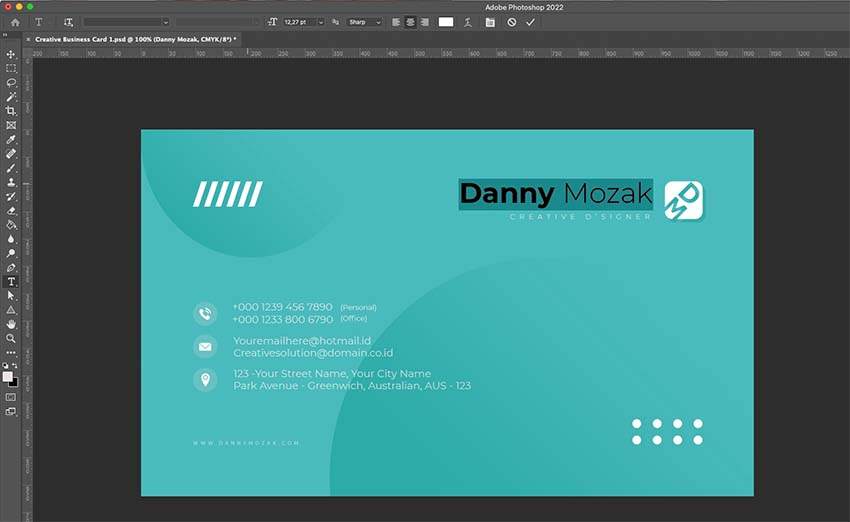Click the Danny Mozak highlighted text
The image size is (850, 522).
point(556,194)
